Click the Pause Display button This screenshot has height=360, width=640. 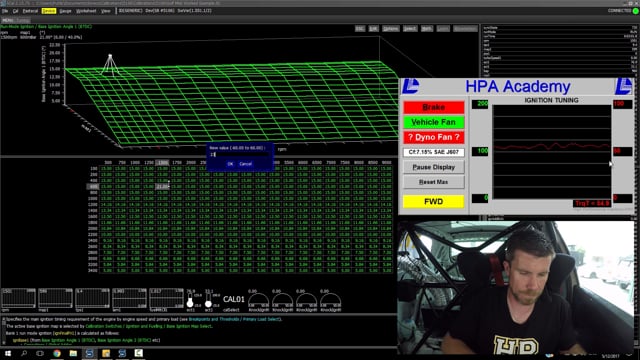433,167
